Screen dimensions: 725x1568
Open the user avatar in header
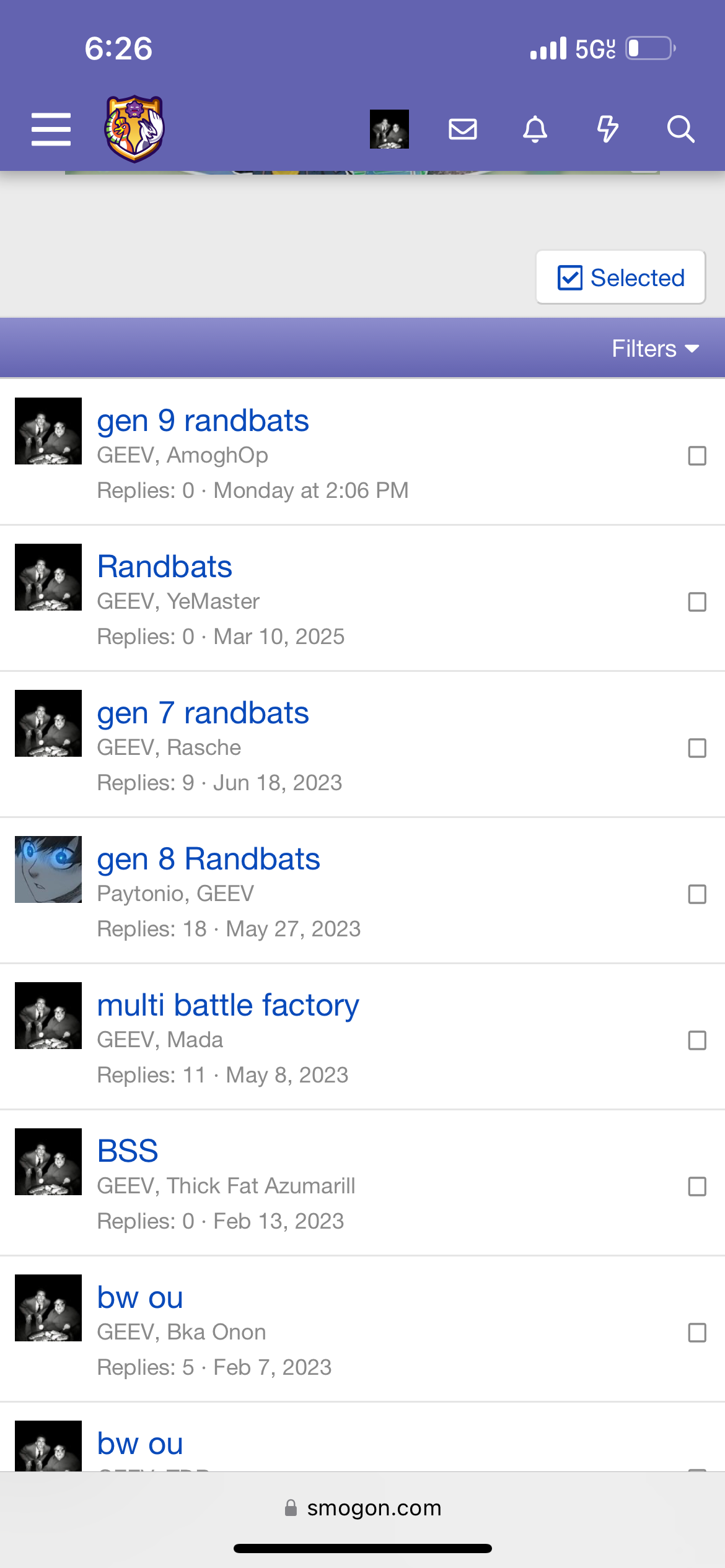pyautogui.click(x=389, y=129)
